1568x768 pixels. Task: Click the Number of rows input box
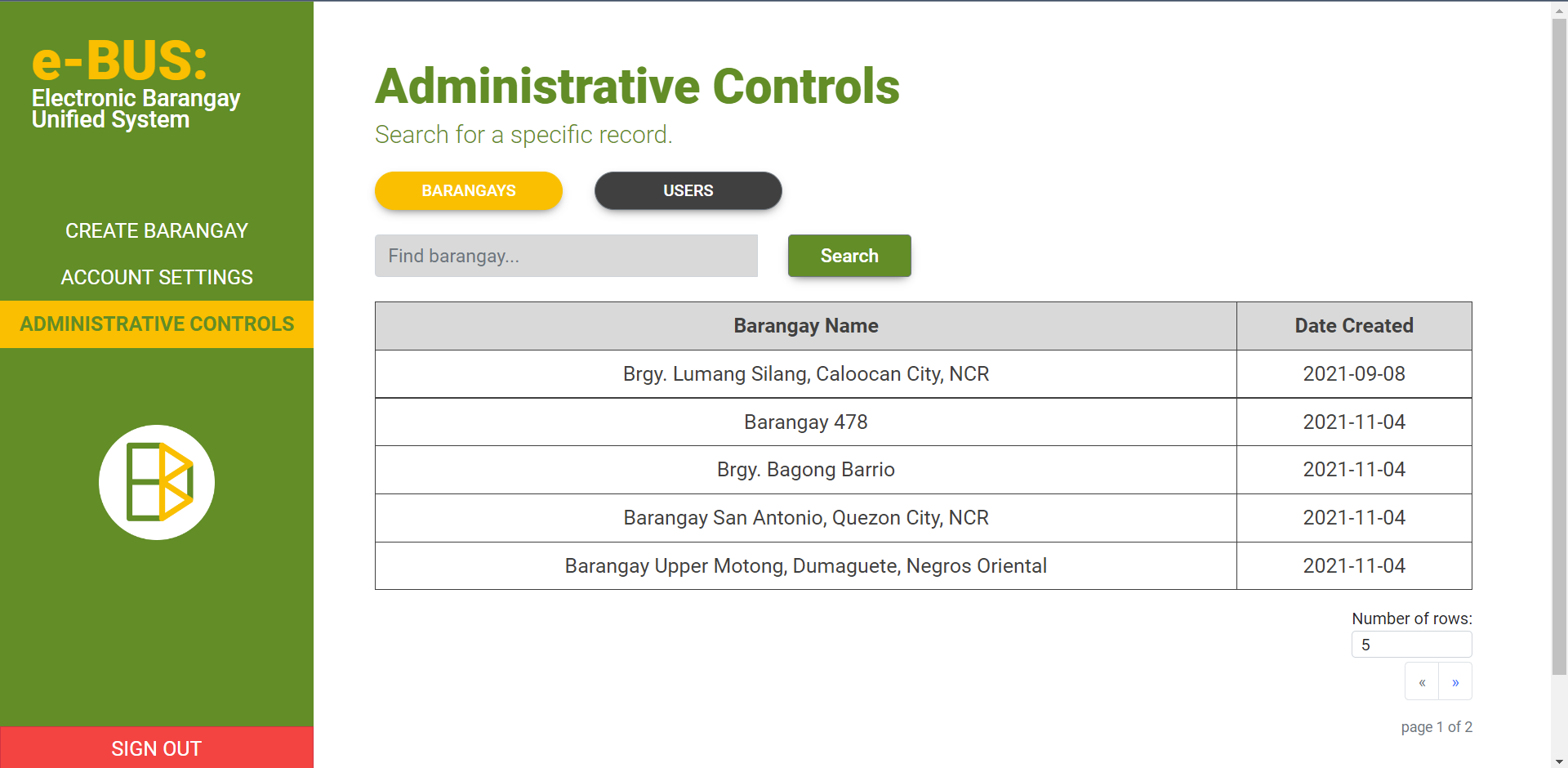point(1411,645)
